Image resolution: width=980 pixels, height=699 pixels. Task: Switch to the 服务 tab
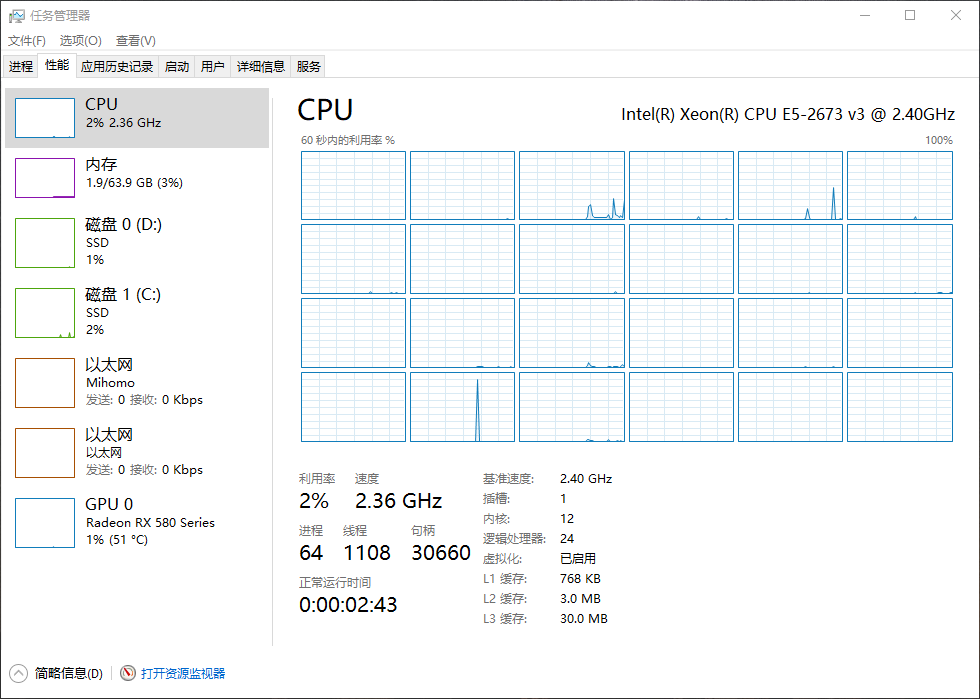coord(309,67)
